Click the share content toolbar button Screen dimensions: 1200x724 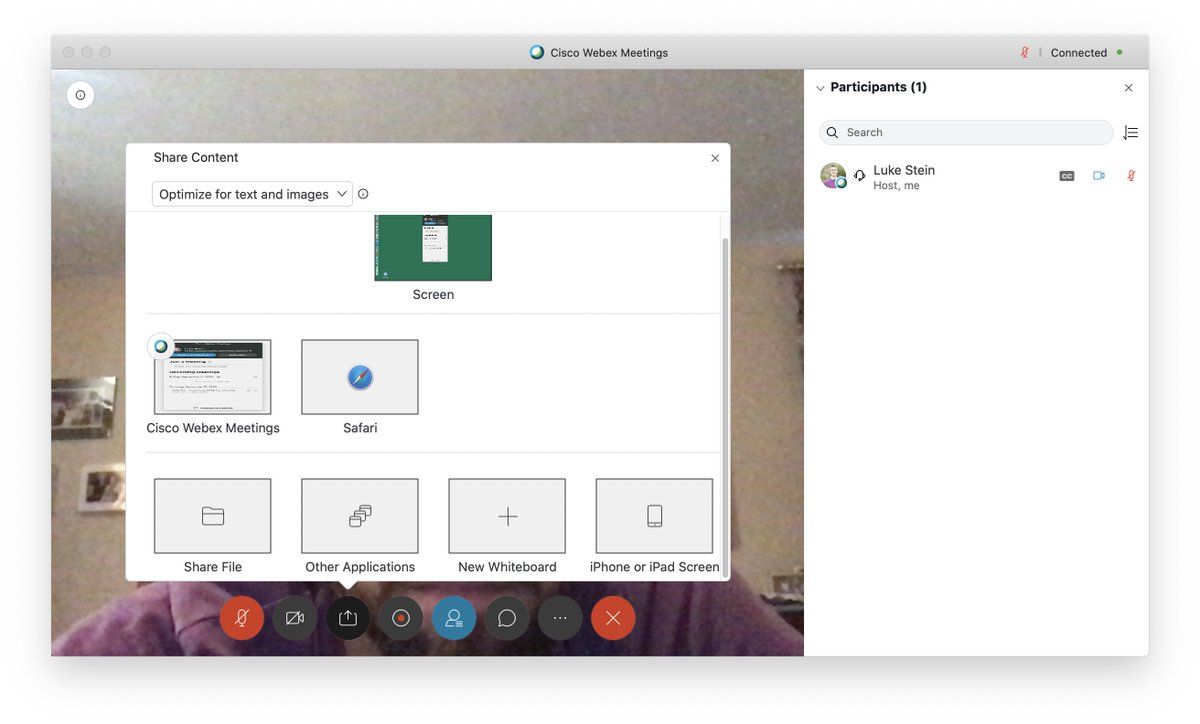348,618
